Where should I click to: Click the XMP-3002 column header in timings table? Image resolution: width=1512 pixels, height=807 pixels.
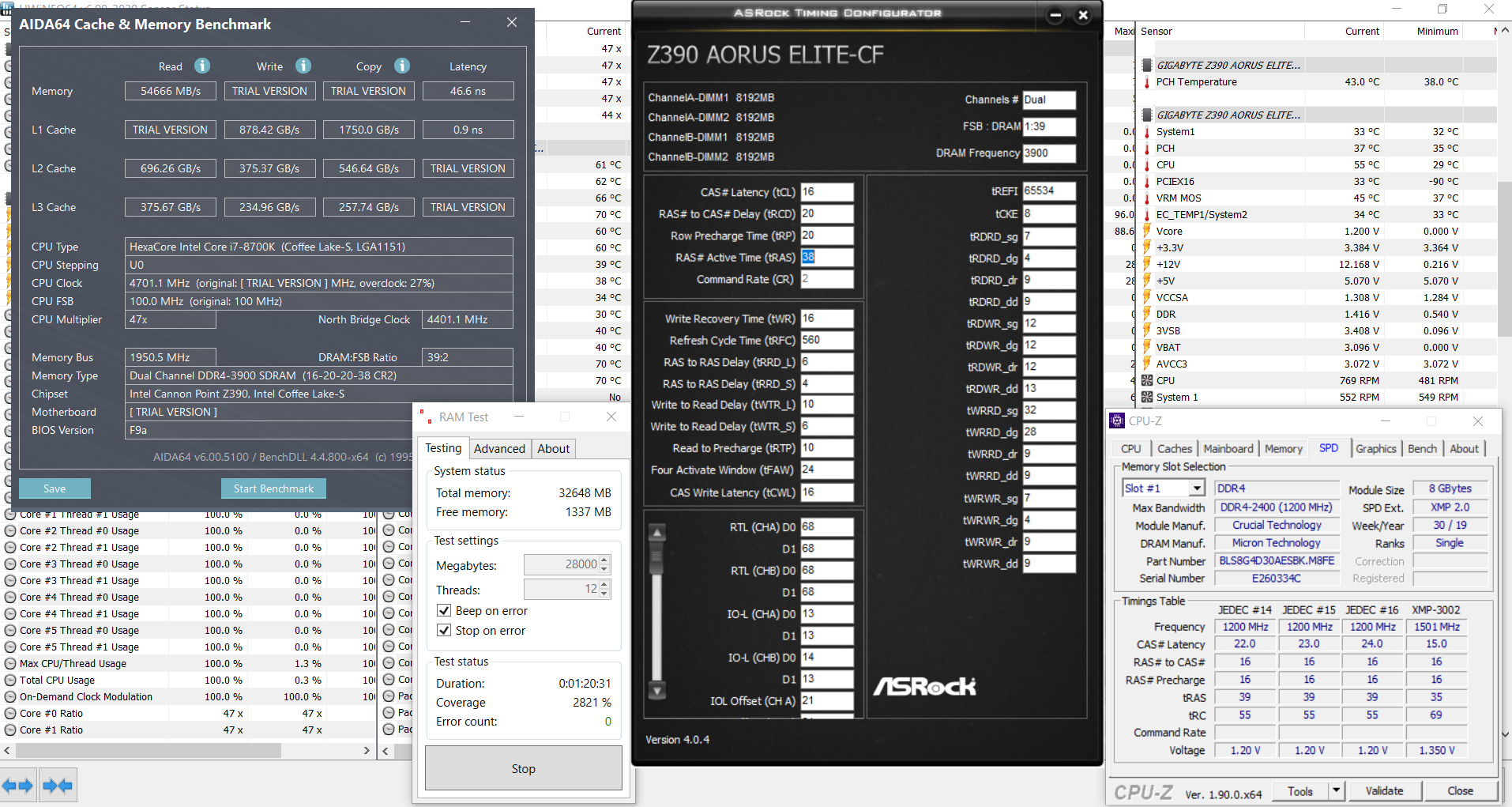point(1436,610)
